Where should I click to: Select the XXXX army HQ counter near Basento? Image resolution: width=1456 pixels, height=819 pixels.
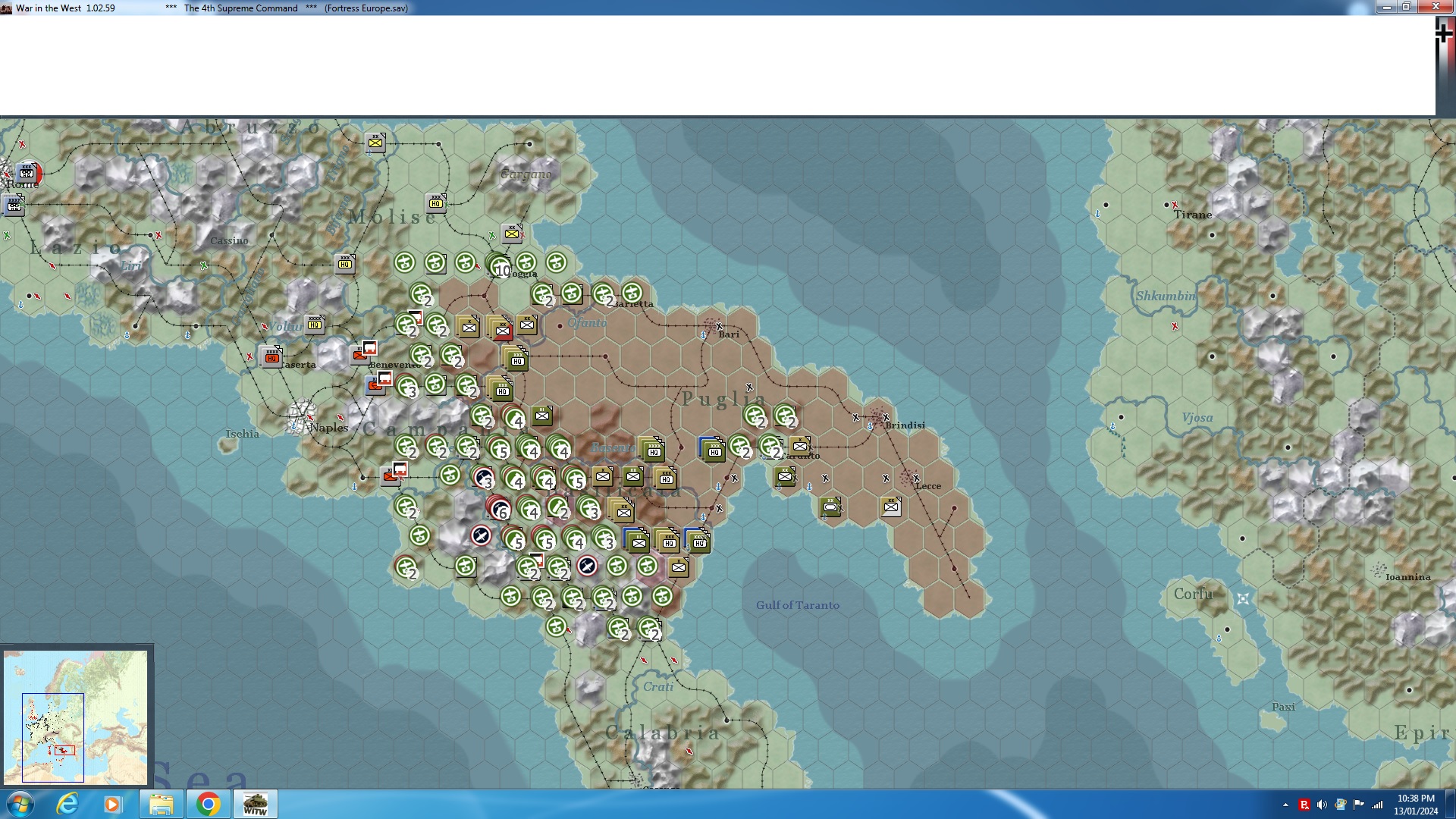[x=653, y=450]
